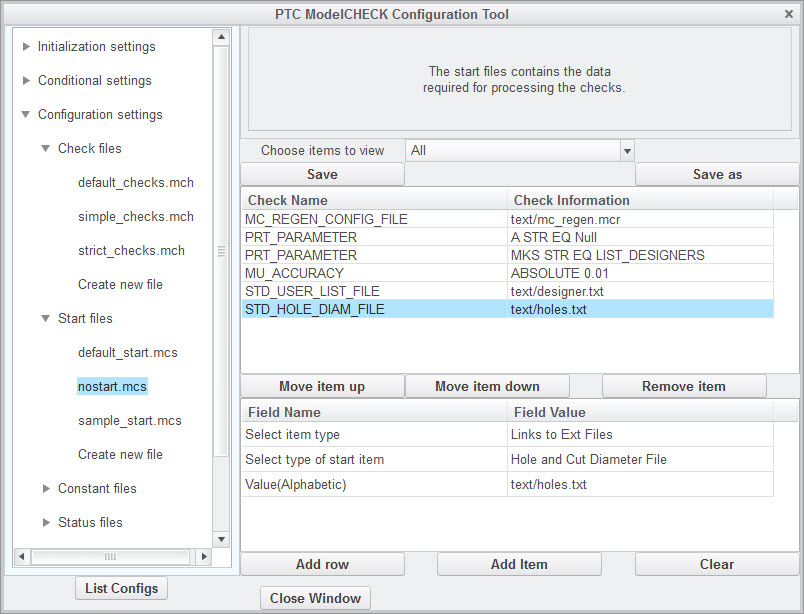Click tree panel scroll right arrow
Screen dimensions: 804x614
pos(204,557)
